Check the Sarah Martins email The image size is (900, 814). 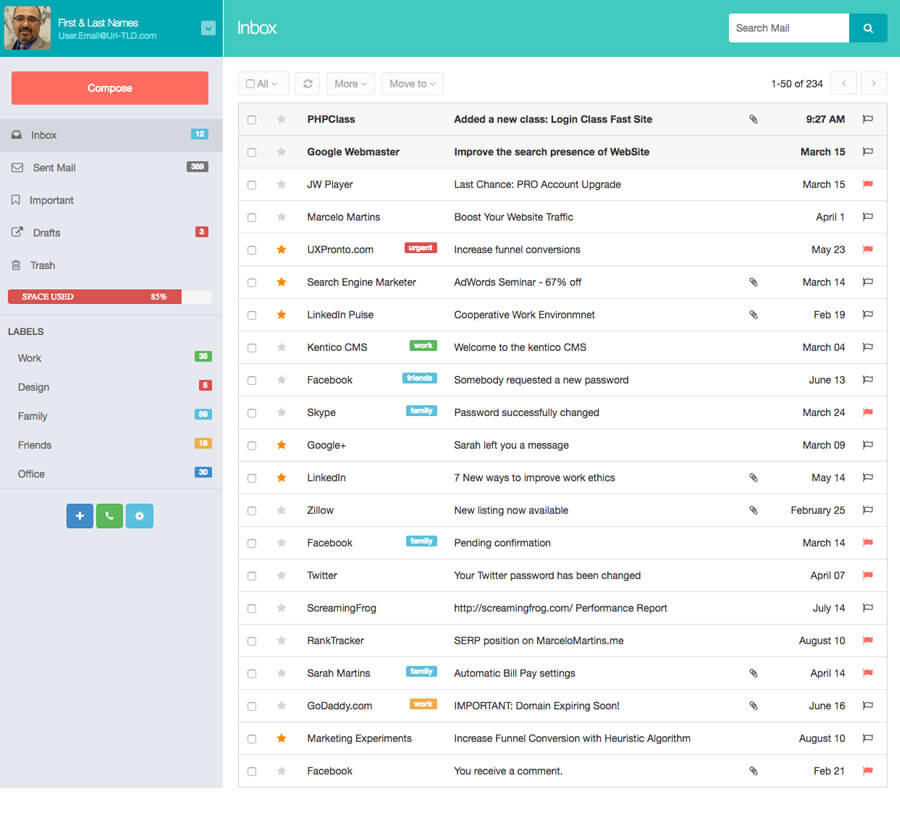(251, 673)
